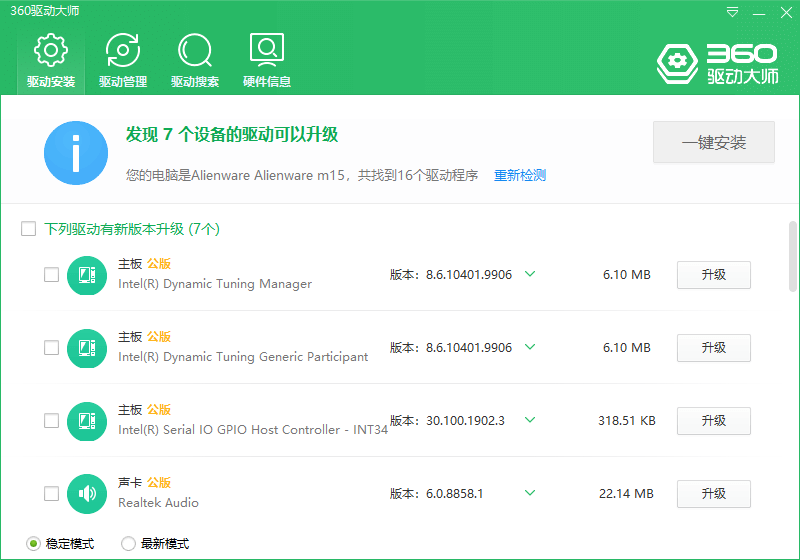
Task: Open the 驱动搜索 magnifier icon tab
Action: point(195,50)
